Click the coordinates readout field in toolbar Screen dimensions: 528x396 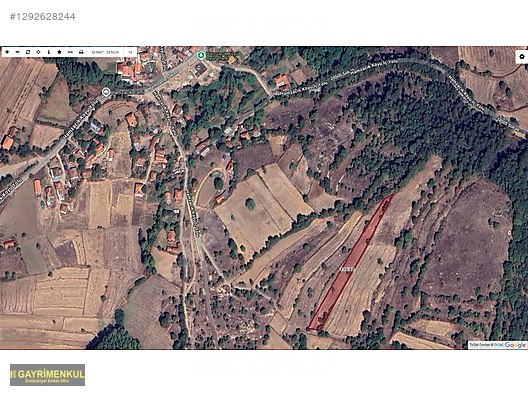(105, 52)
